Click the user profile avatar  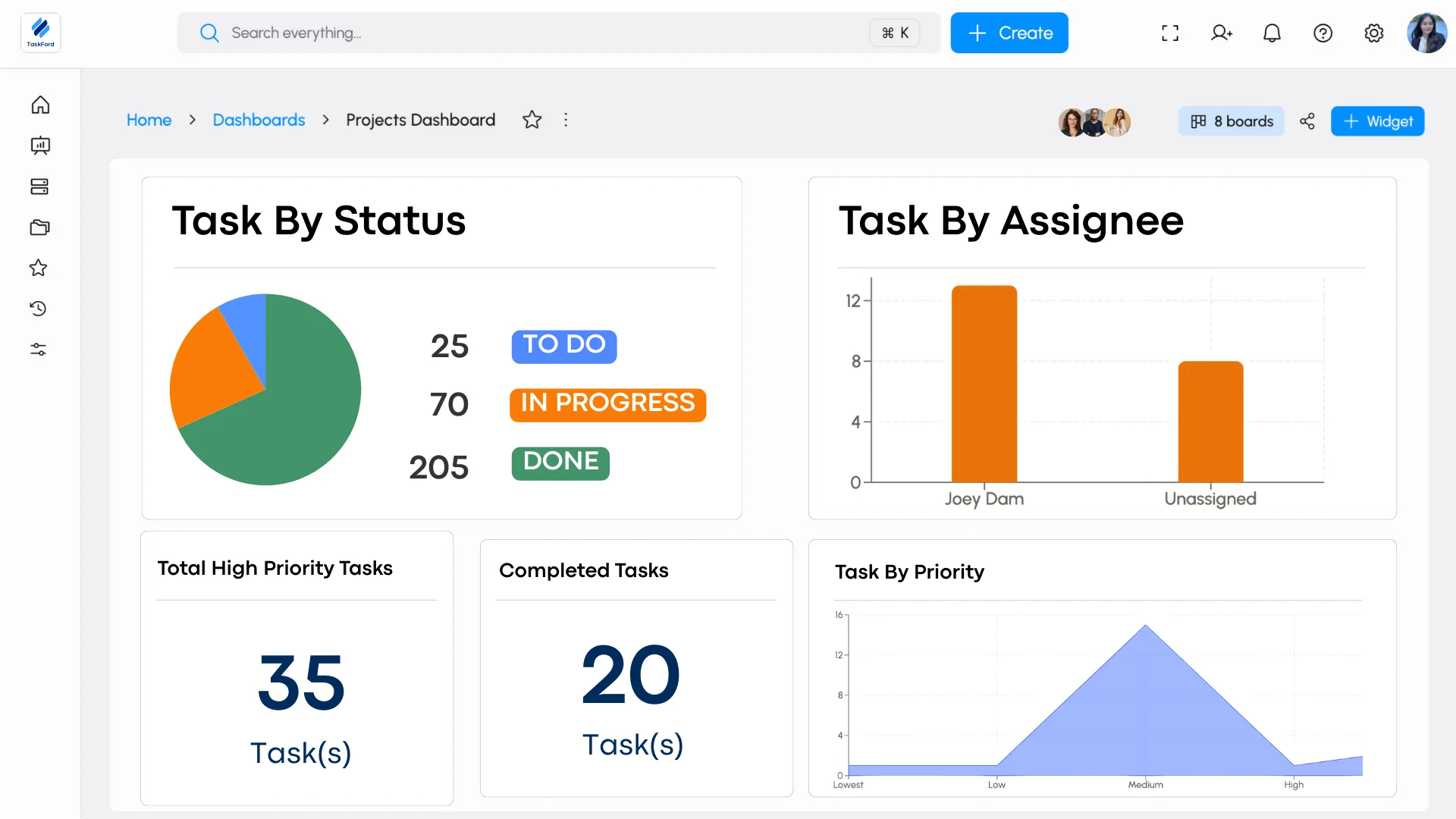coord(1426,33)
